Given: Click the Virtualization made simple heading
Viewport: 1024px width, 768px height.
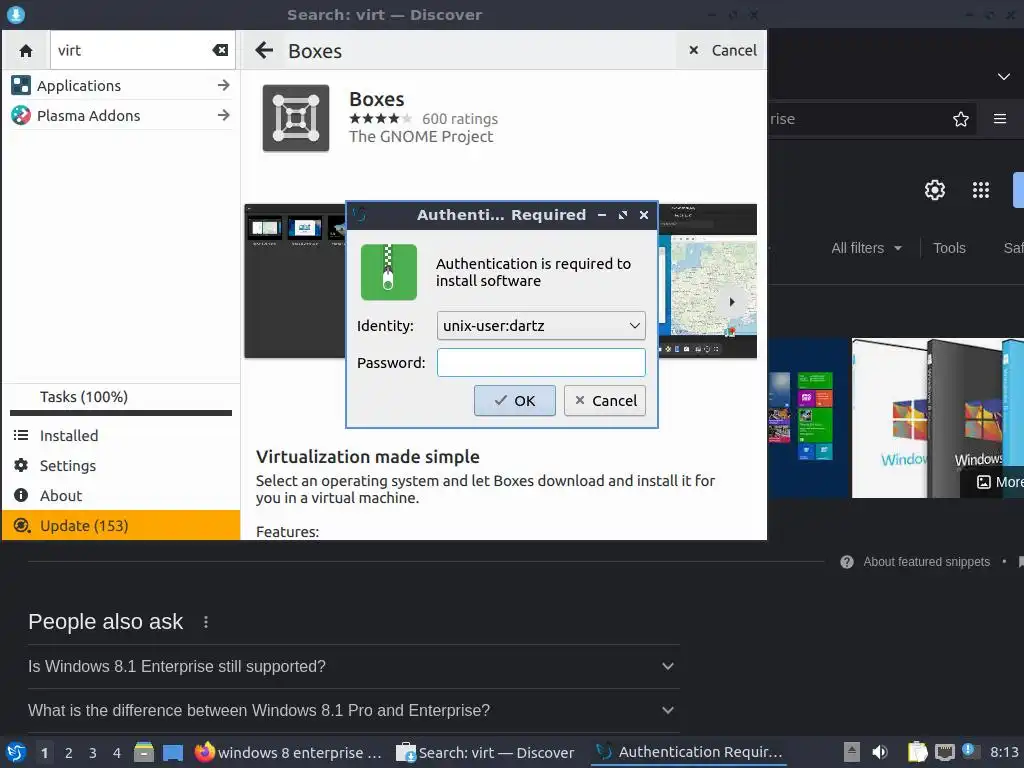Looking at the screenshot, I should [368, 456].
